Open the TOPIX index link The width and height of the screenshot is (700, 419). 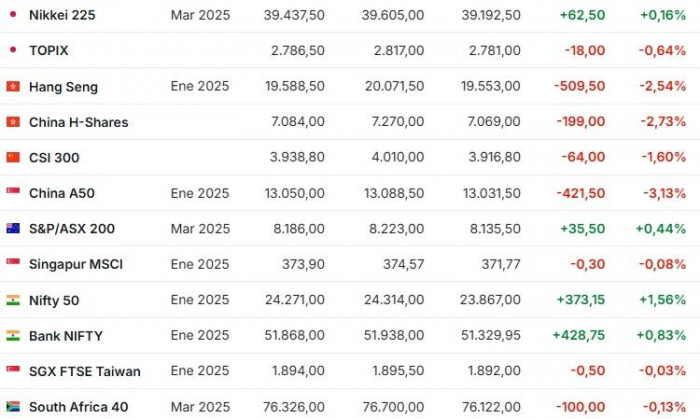[49, 50]
